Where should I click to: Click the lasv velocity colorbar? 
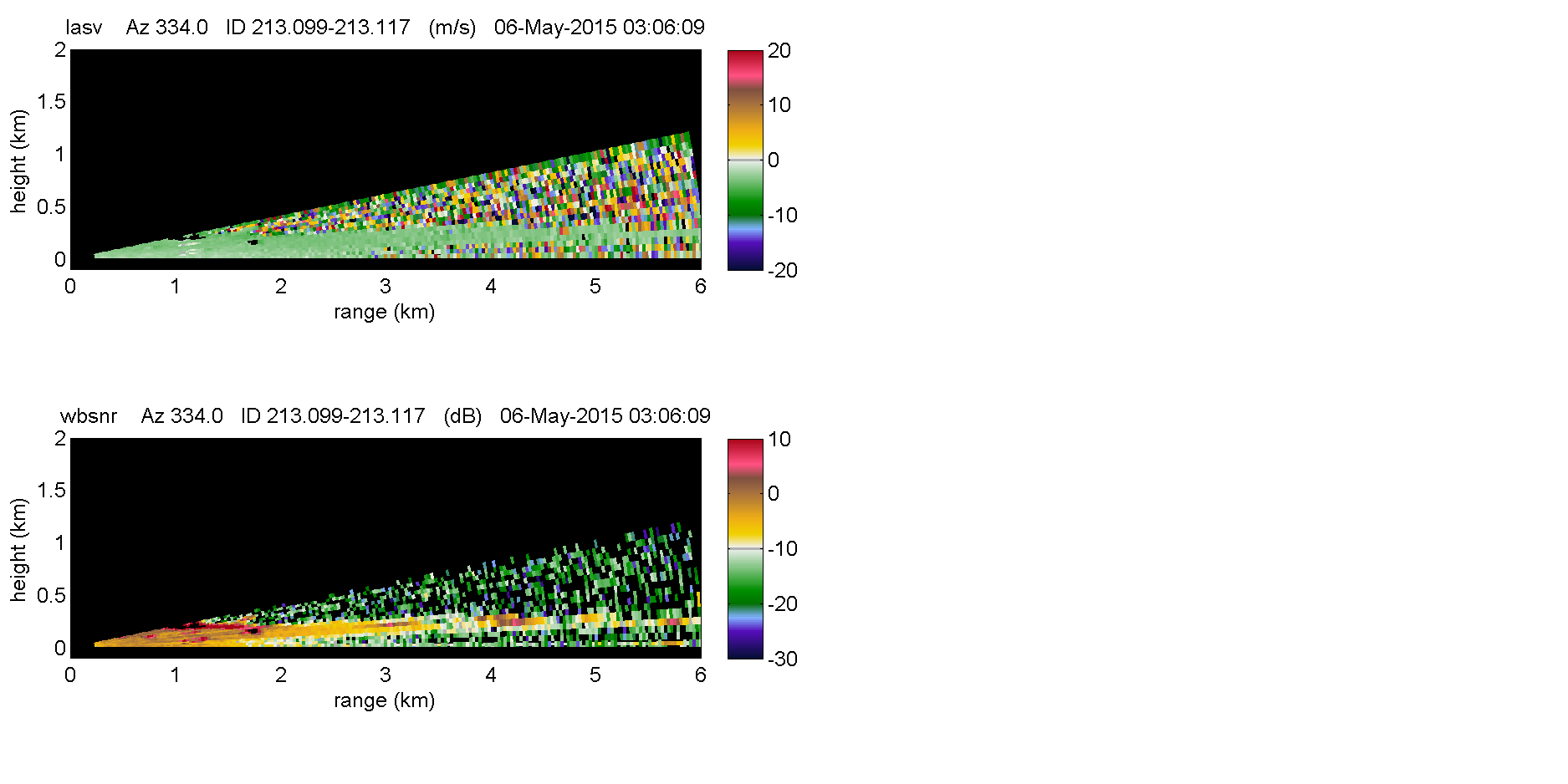click(x=745, y=160)
